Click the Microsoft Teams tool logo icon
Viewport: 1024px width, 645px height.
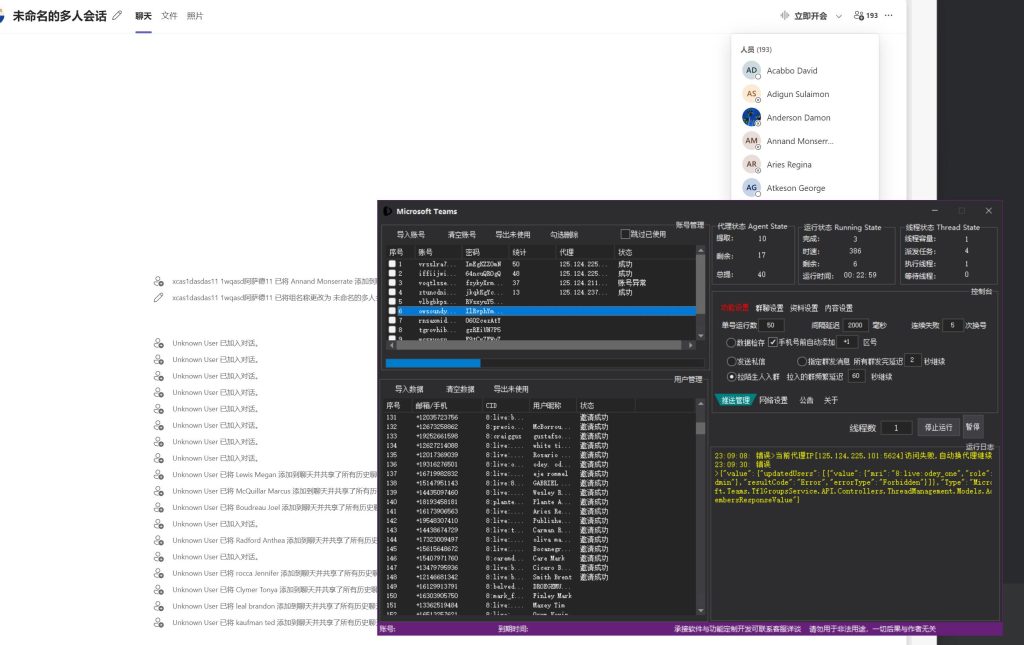[387, 211]
